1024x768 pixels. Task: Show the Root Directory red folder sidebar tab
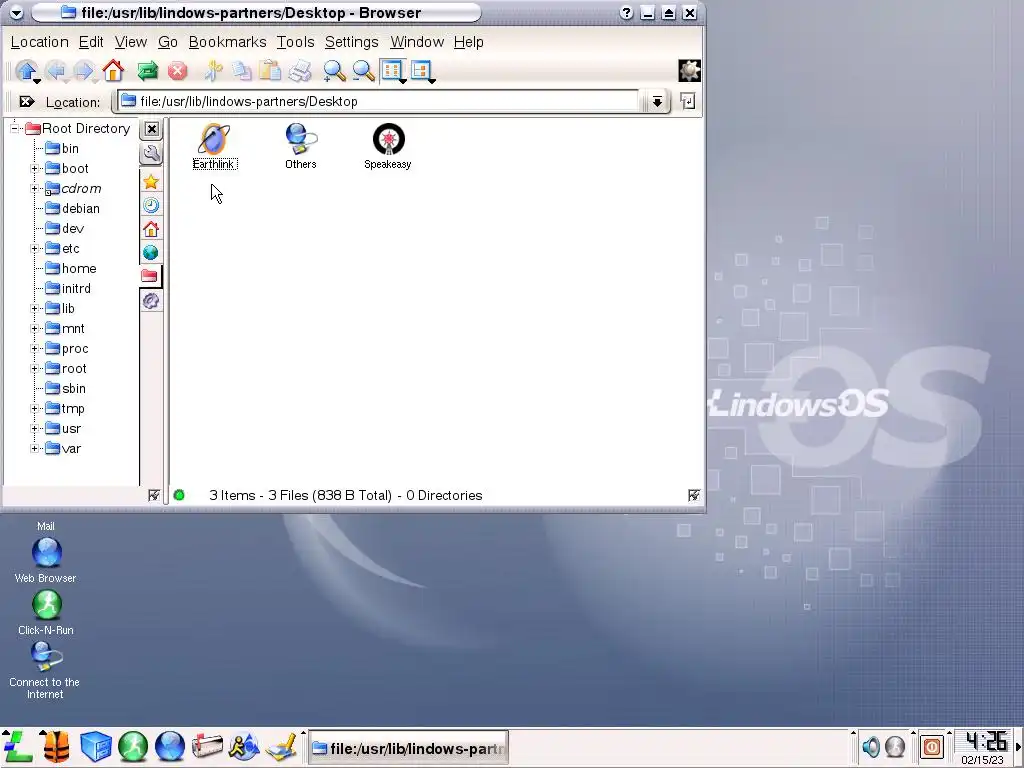coord(150,276)
